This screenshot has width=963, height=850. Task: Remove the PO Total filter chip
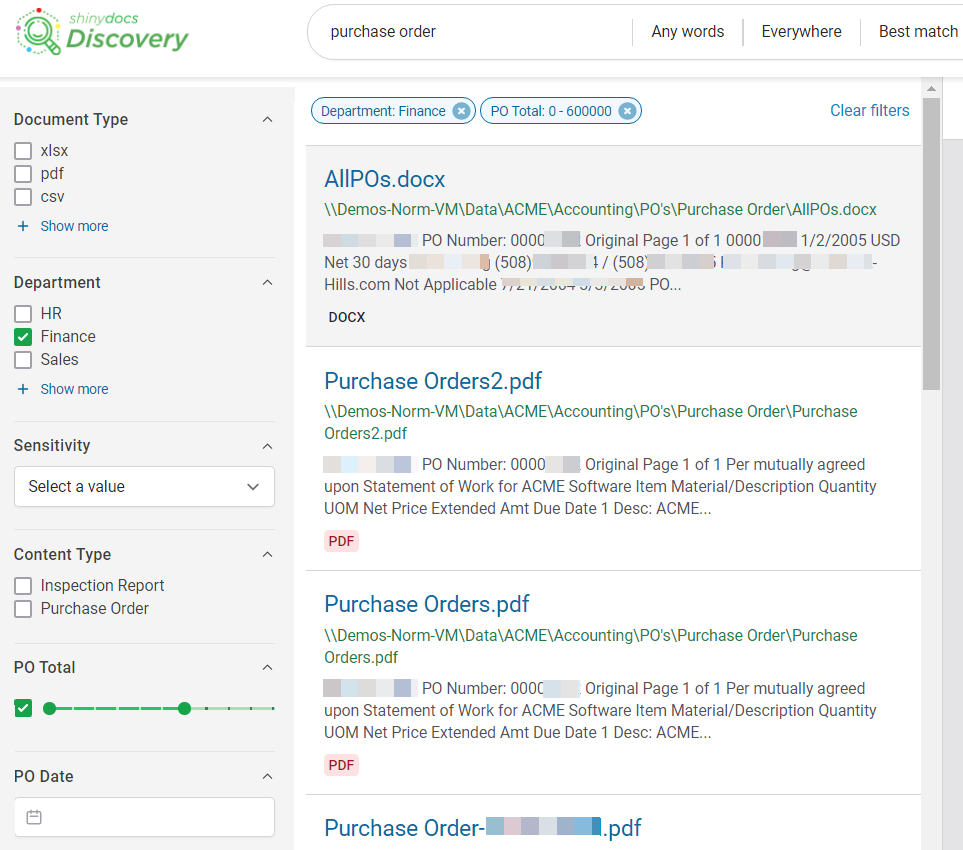tap(627, 110)
